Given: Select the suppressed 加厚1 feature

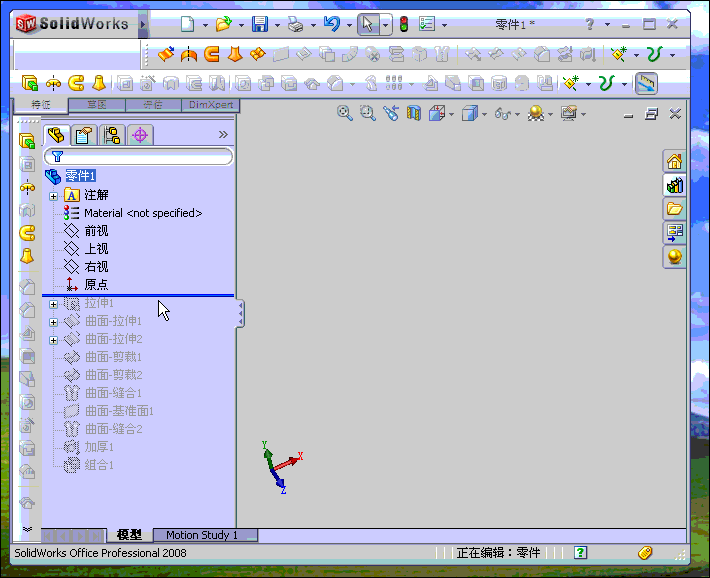Looking at the screenshot, I should pyautogui.click(x=99, y=447).
